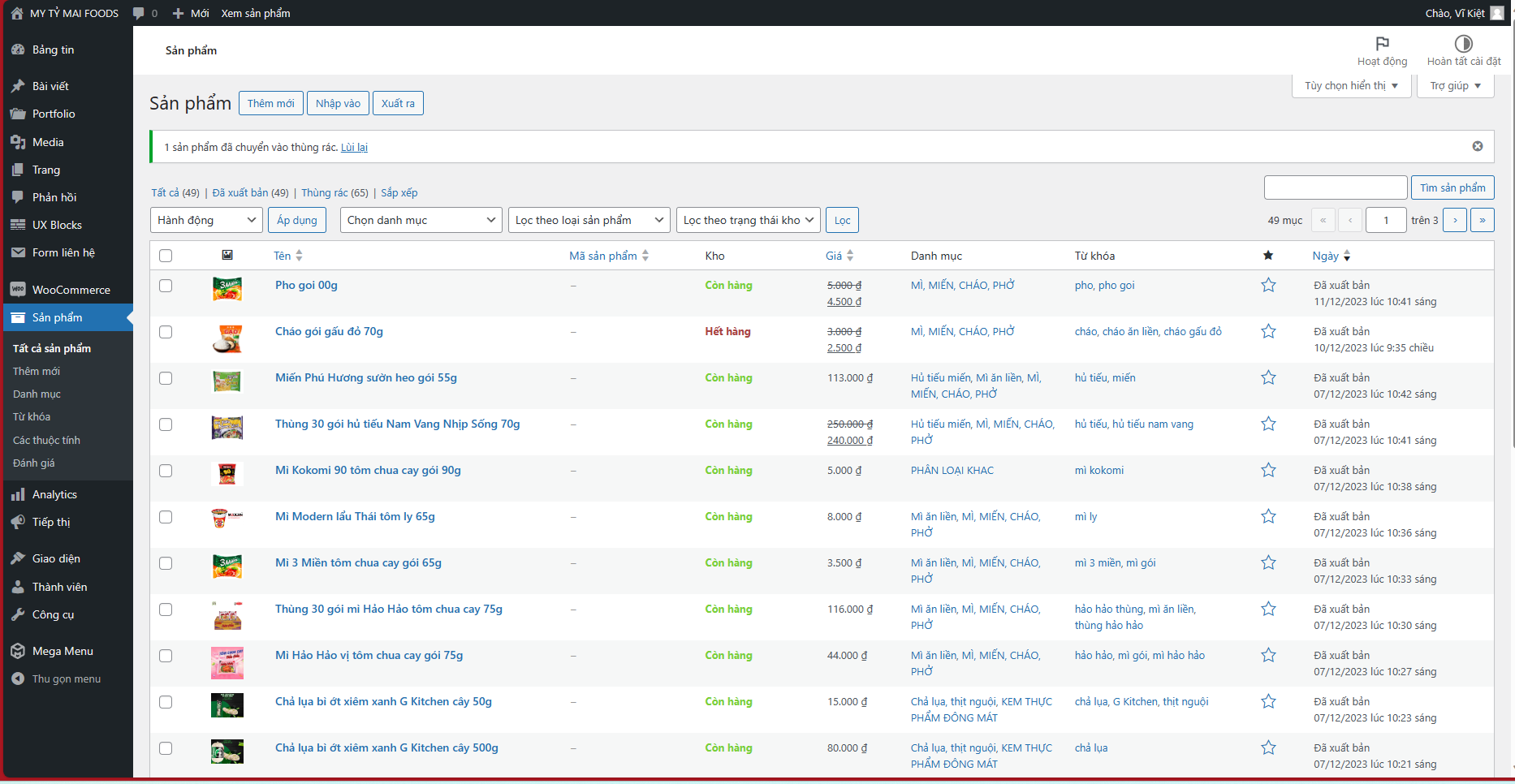Select checkbox for Miến Phú Hương sườn heo gói 55g
This screenshot has width=1515, height=784.
(166, 378)
